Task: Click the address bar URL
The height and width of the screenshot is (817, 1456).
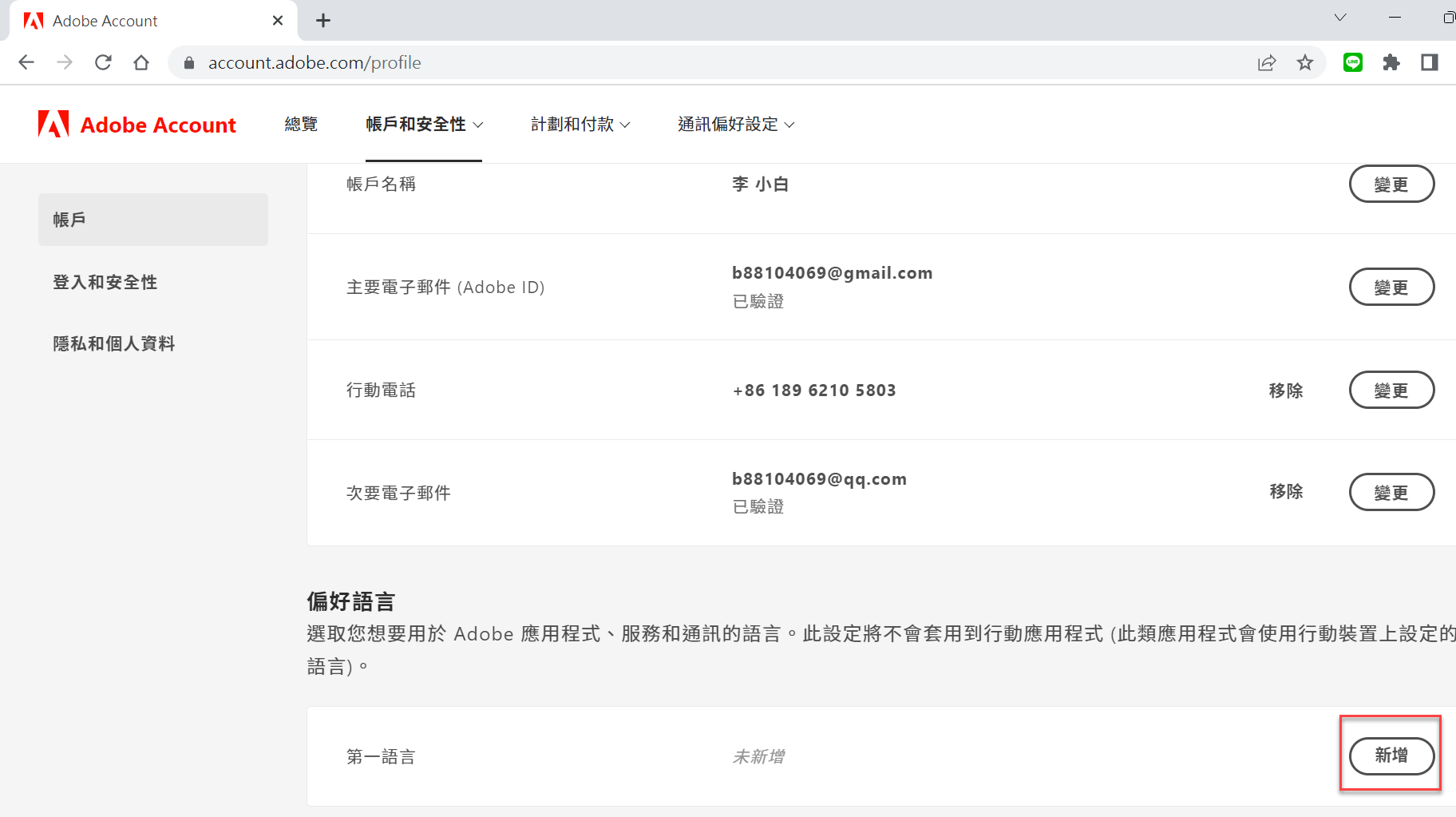Action: pyautogui.click(x=315, y=62)
